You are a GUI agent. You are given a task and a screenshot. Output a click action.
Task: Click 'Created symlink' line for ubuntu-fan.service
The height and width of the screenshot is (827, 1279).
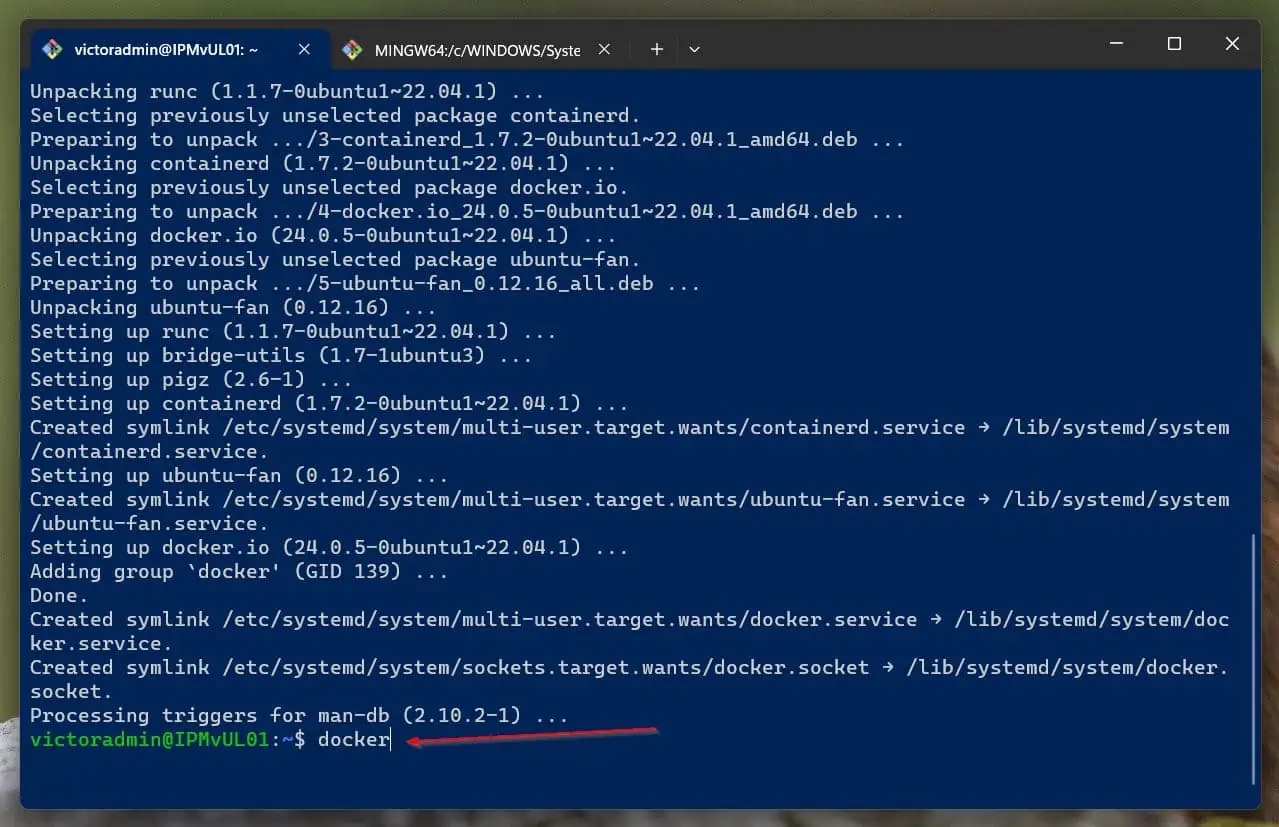(629, 500)
